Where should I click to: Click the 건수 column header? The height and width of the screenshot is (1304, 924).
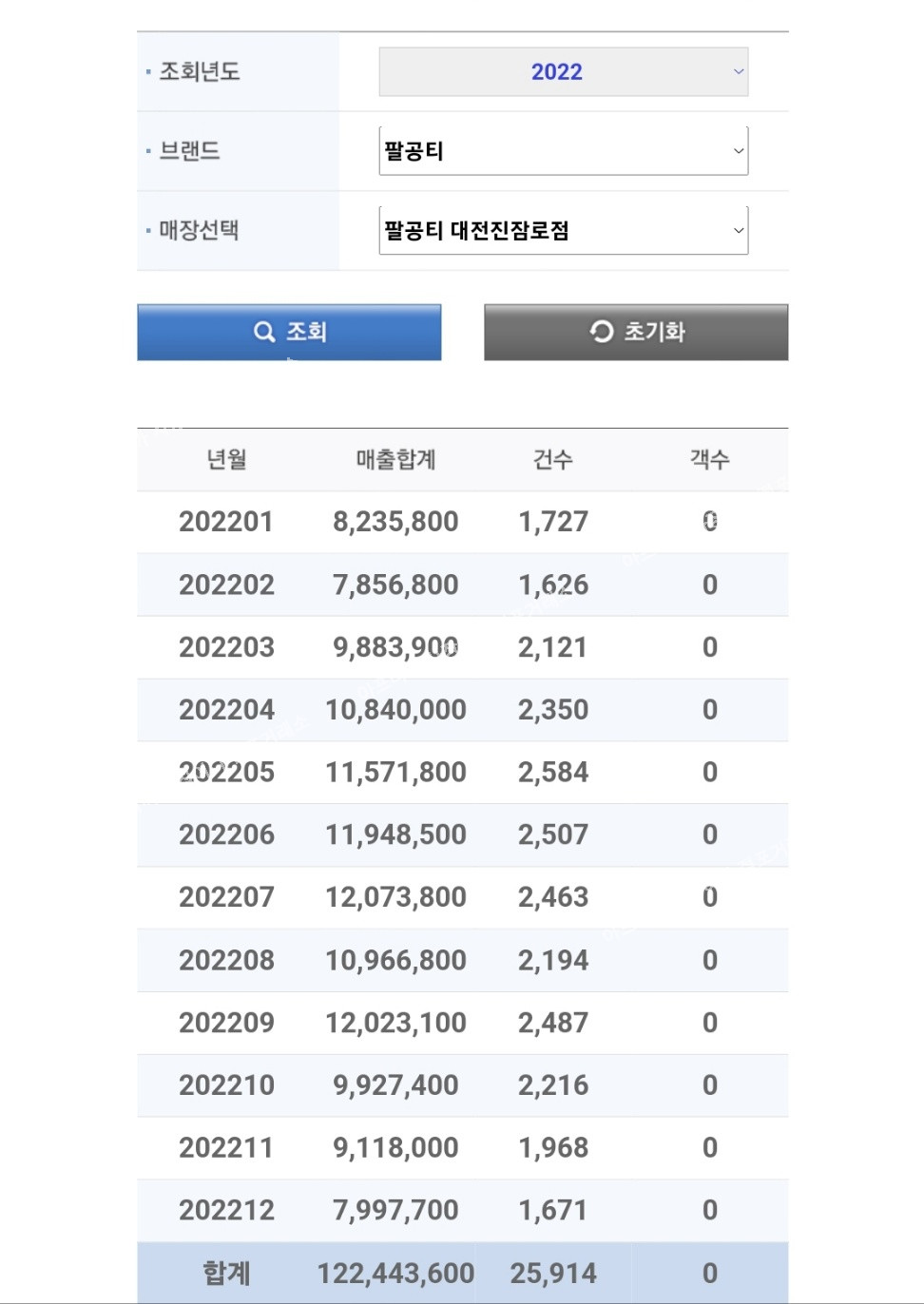552,460
